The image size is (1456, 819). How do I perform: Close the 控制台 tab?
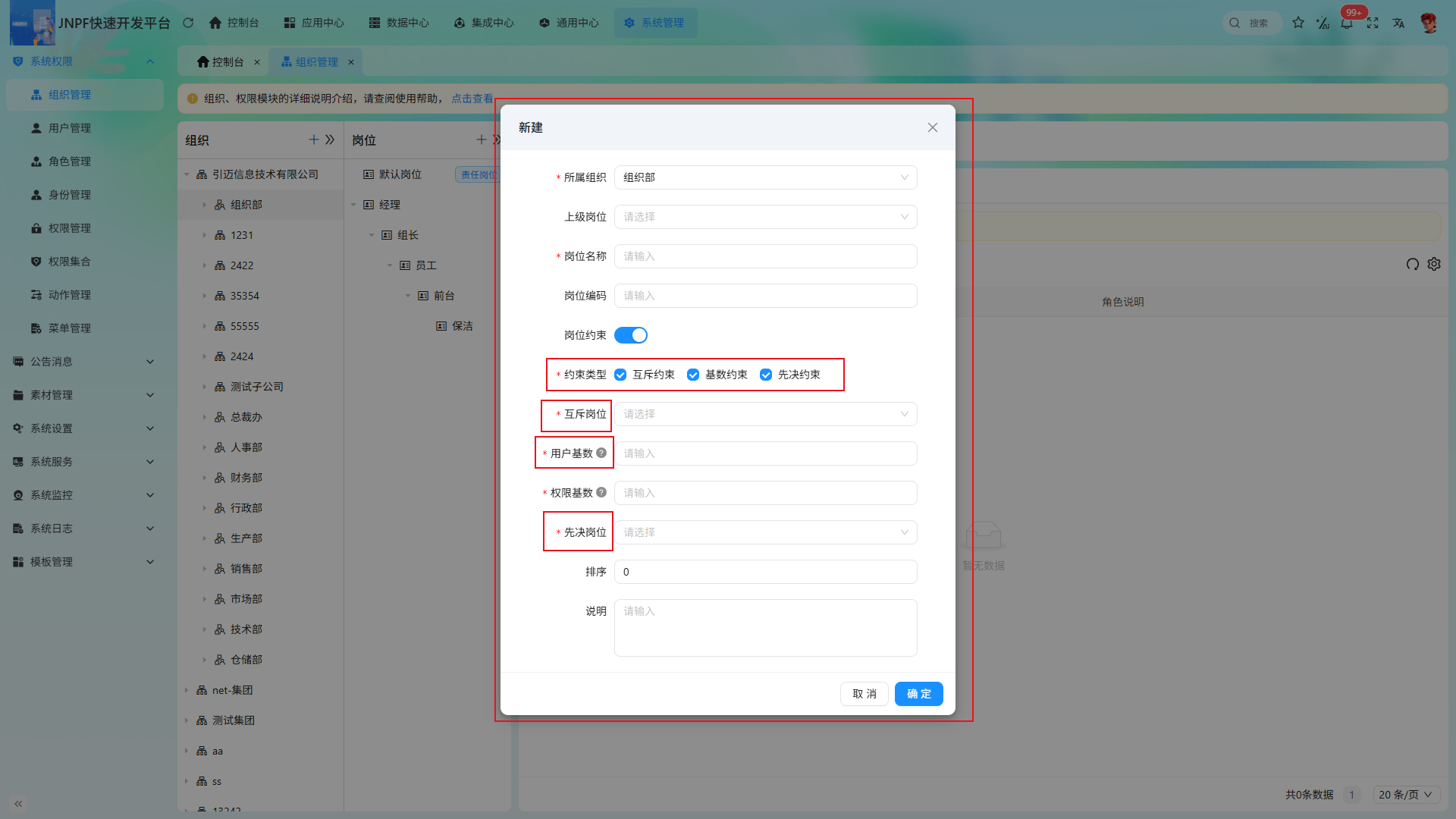click(257, 62)
